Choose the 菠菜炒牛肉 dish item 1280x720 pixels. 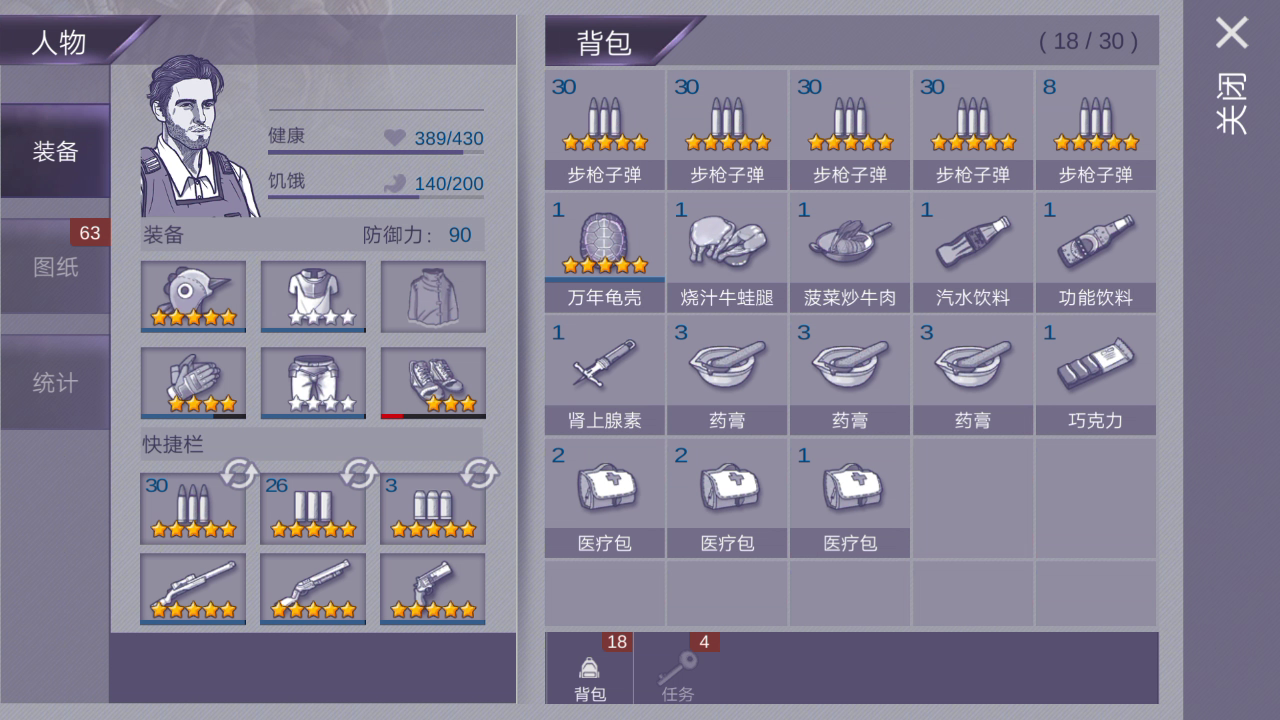(x=850, y=253)
